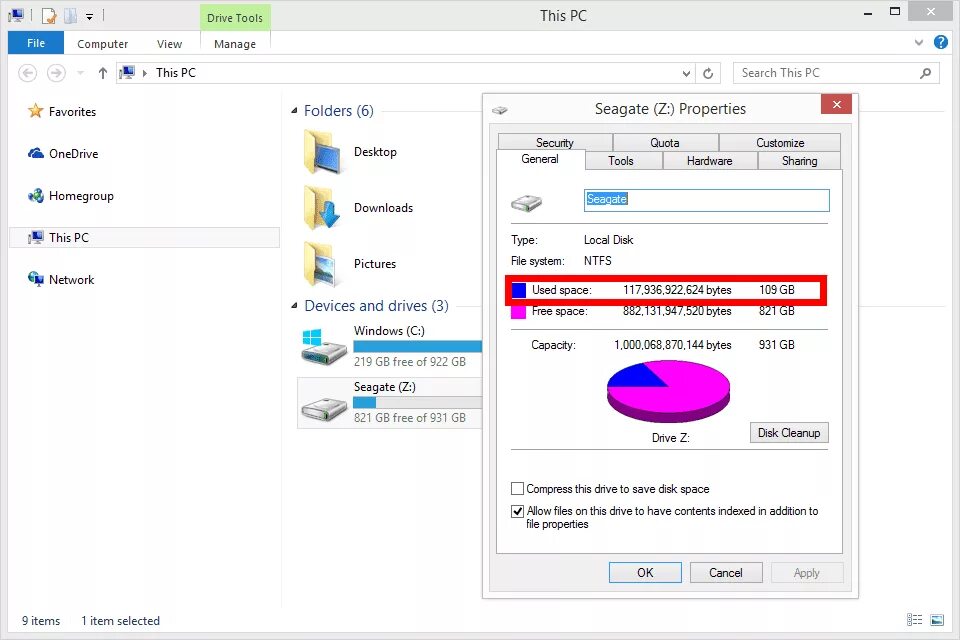Go up one folder level arrow
960x640 pixels.
[103, 73]
